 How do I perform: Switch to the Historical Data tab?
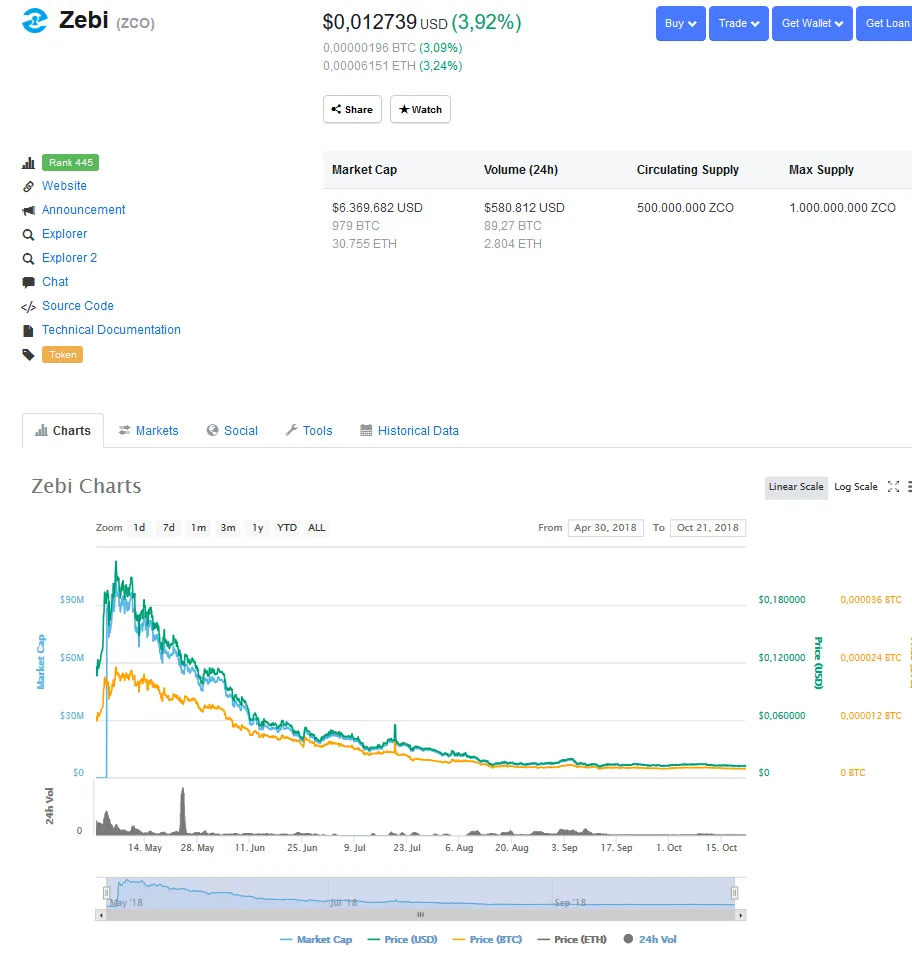[x=410, y=431]
